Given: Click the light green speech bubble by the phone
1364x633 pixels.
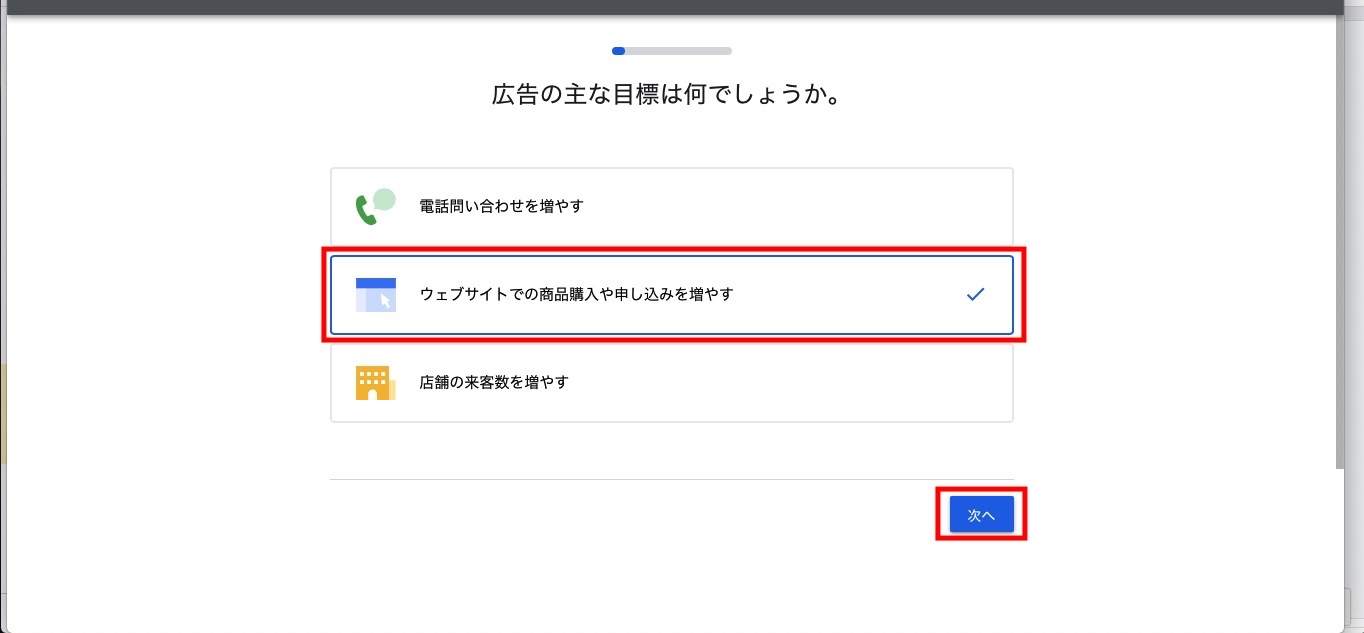Looking at the screenshot, I should [x=384, y=198].
